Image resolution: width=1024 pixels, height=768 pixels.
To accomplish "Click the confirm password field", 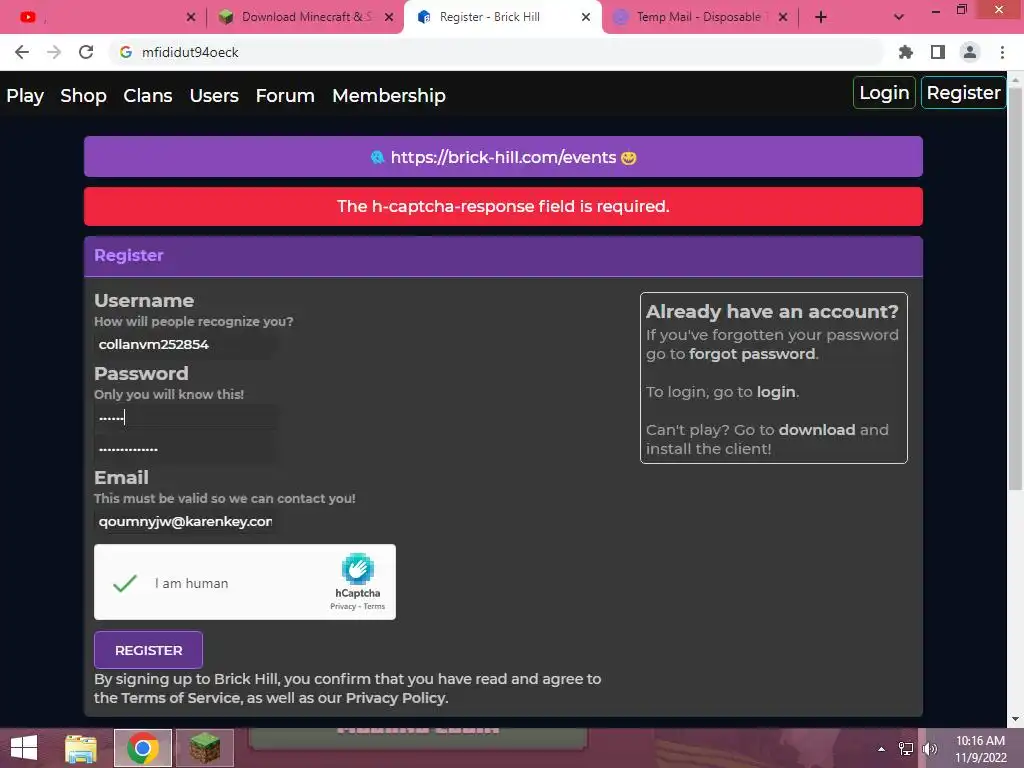I will click(185, 449).
